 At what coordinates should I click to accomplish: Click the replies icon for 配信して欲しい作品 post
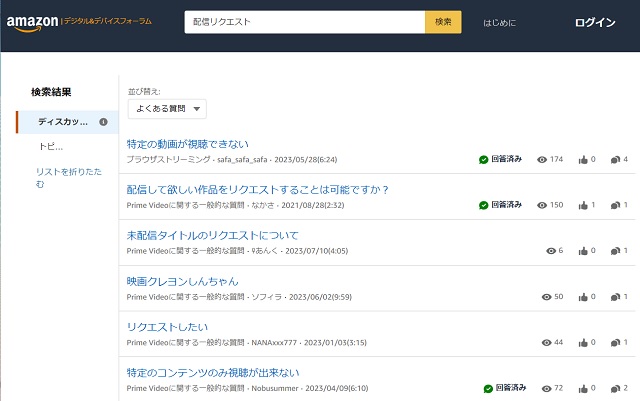click(615, 205)
